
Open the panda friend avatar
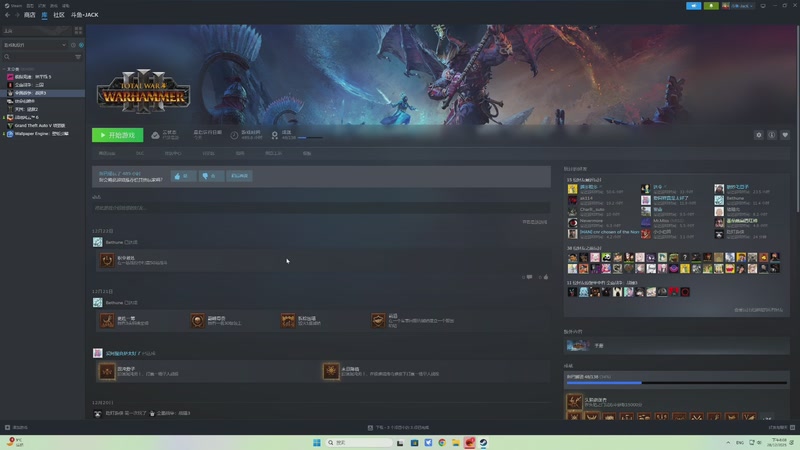coord(606,258)
